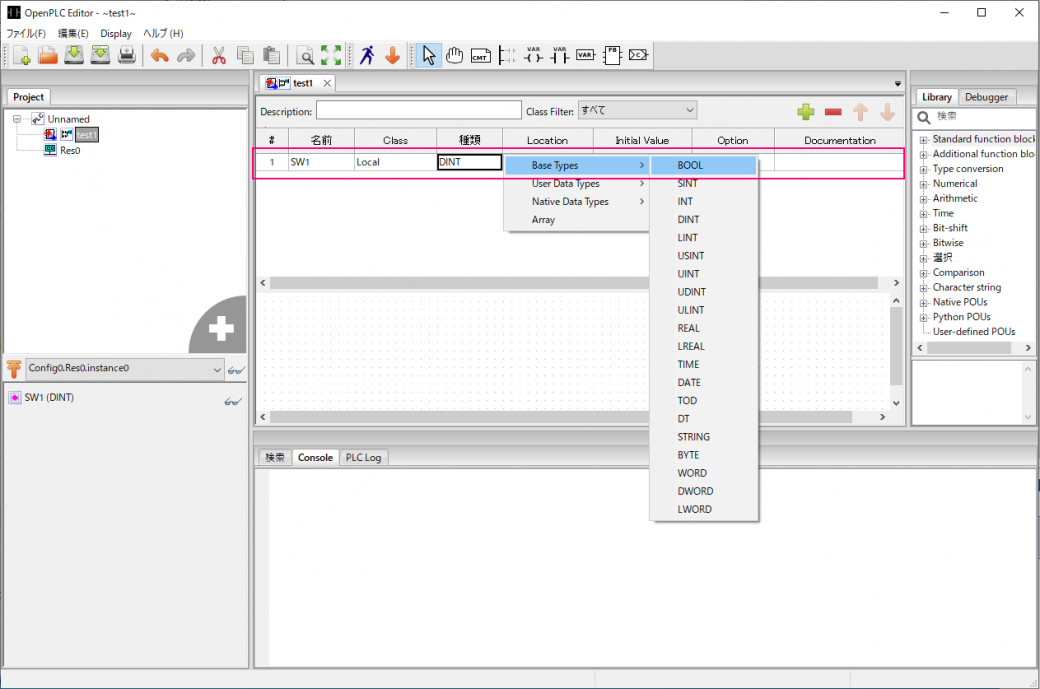The width and height of the screenshot is (1040, 689).
Task: Activate the CMT comment tool
Action: pyautogui.click(x=481, y=55)
